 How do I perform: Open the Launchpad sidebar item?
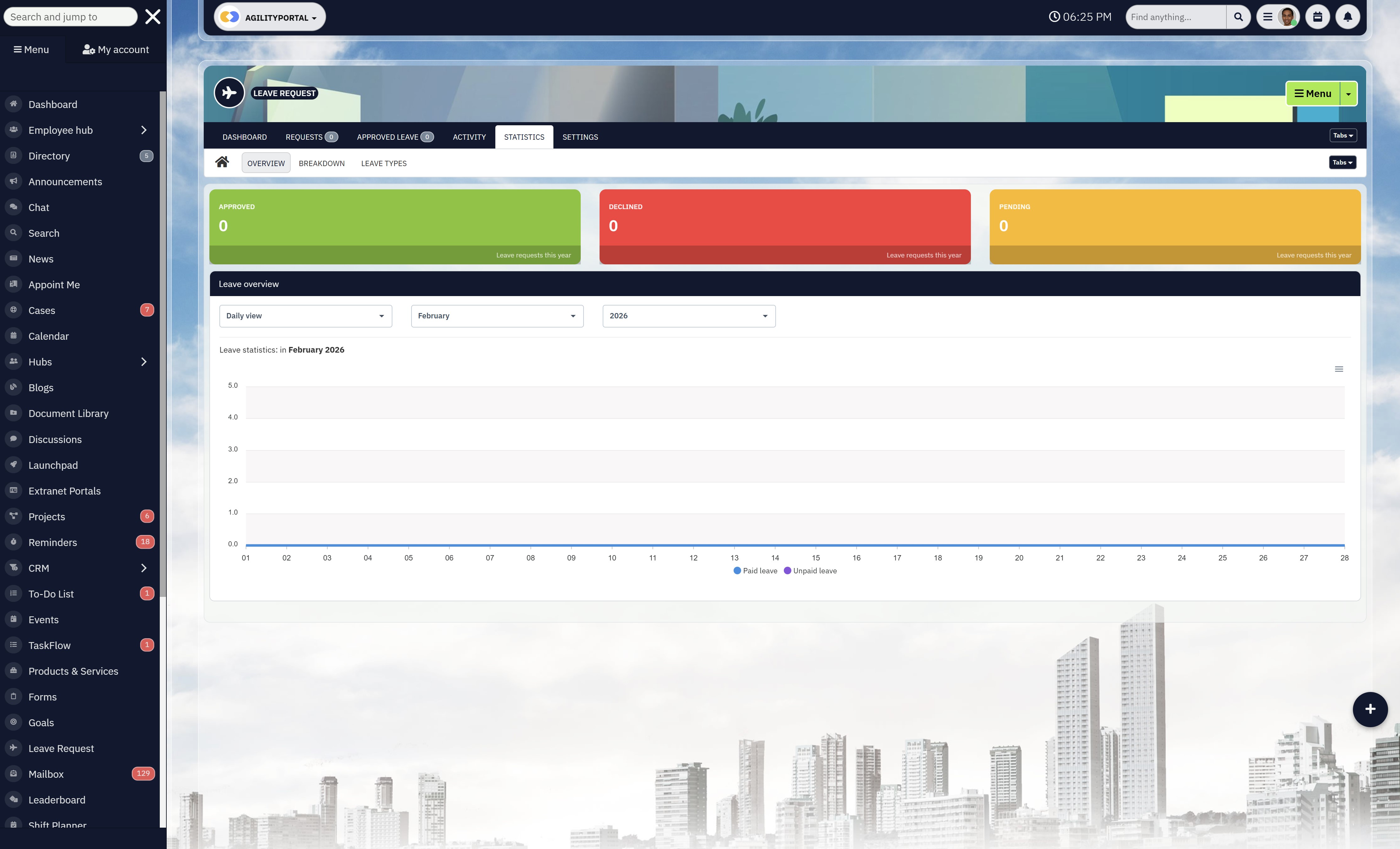[x=53, y=465]
